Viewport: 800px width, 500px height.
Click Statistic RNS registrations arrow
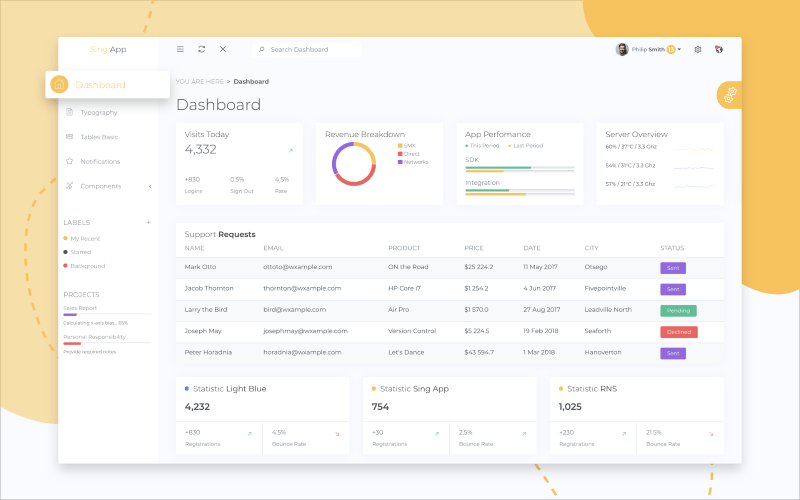624,434
